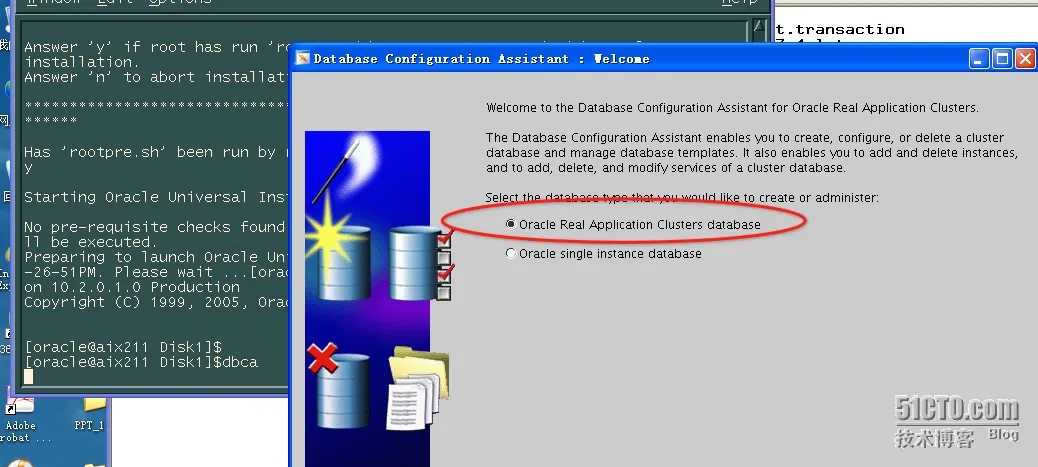Image resolution: width=1038 pixels, height=467 pixels.
Task: Click the Database Configuration Assistant title bar icon
Action: click(x=303, y=58)
